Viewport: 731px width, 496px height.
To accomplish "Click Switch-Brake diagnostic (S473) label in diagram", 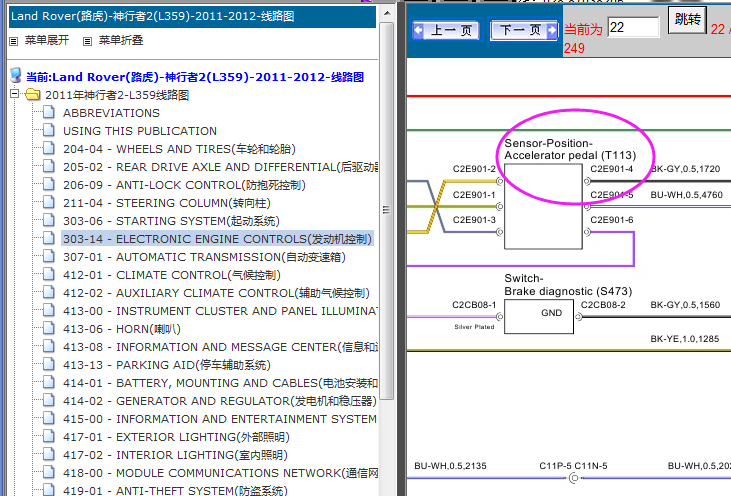I will tap(568, 285).
